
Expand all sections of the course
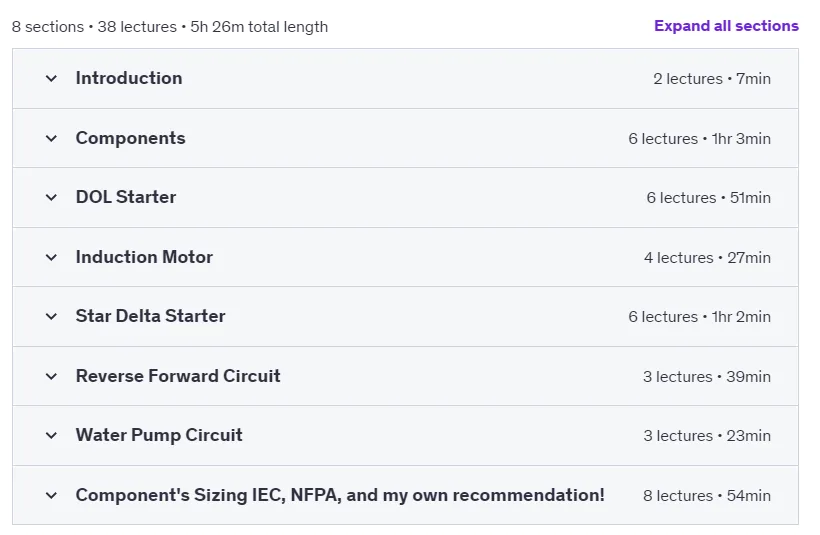pyautogui.click(x=726, y=26)
